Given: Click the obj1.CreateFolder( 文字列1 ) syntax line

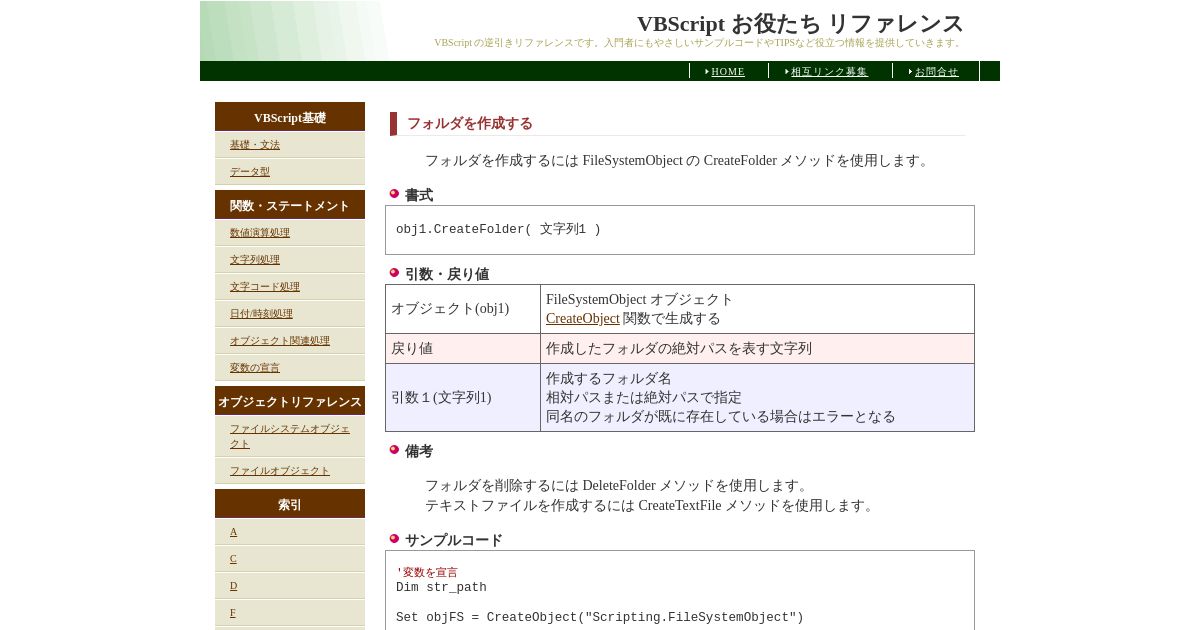Looking at the screenshot, I should coord(498,229).
